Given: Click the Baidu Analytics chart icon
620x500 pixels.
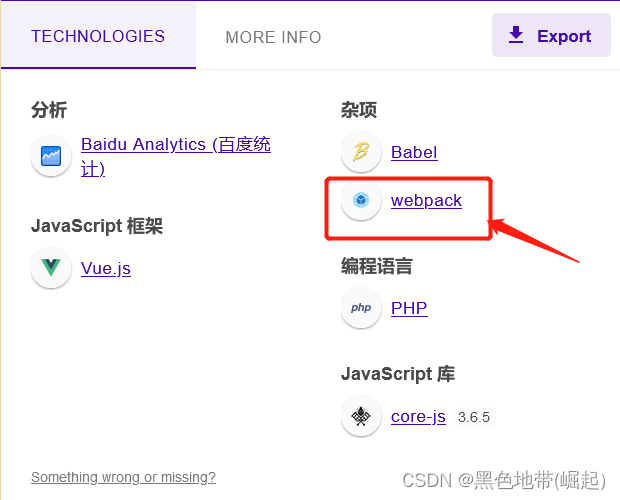Looking at the screenshot, I should pos(51,156).
